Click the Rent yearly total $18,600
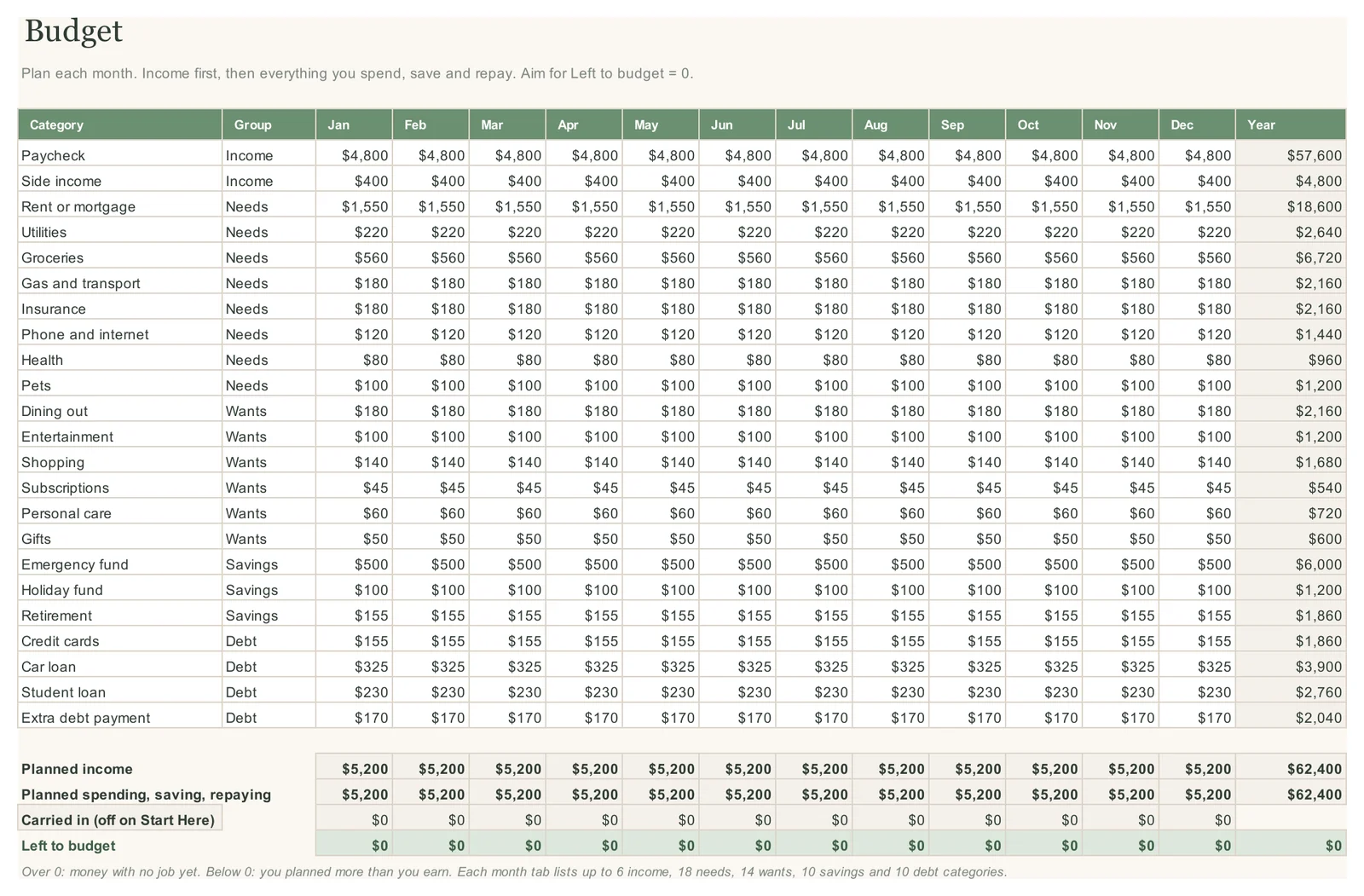 (x=1291, y=206)
